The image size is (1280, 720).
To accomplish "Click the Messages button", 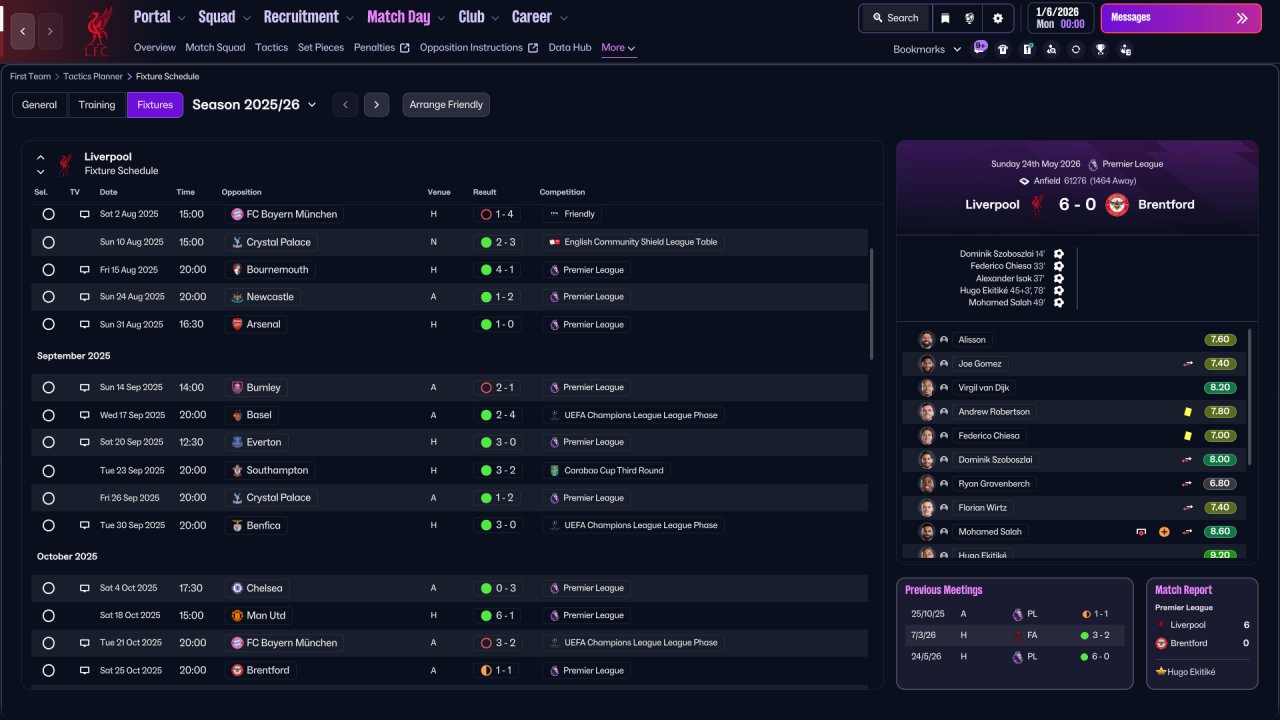I will (x=1179, y=18).
